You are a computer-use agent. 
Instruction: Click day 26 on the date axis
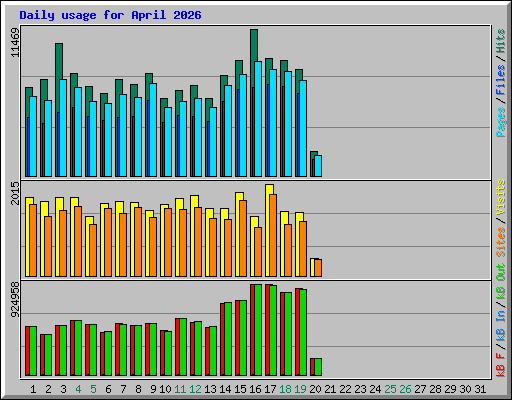[405, 389]
